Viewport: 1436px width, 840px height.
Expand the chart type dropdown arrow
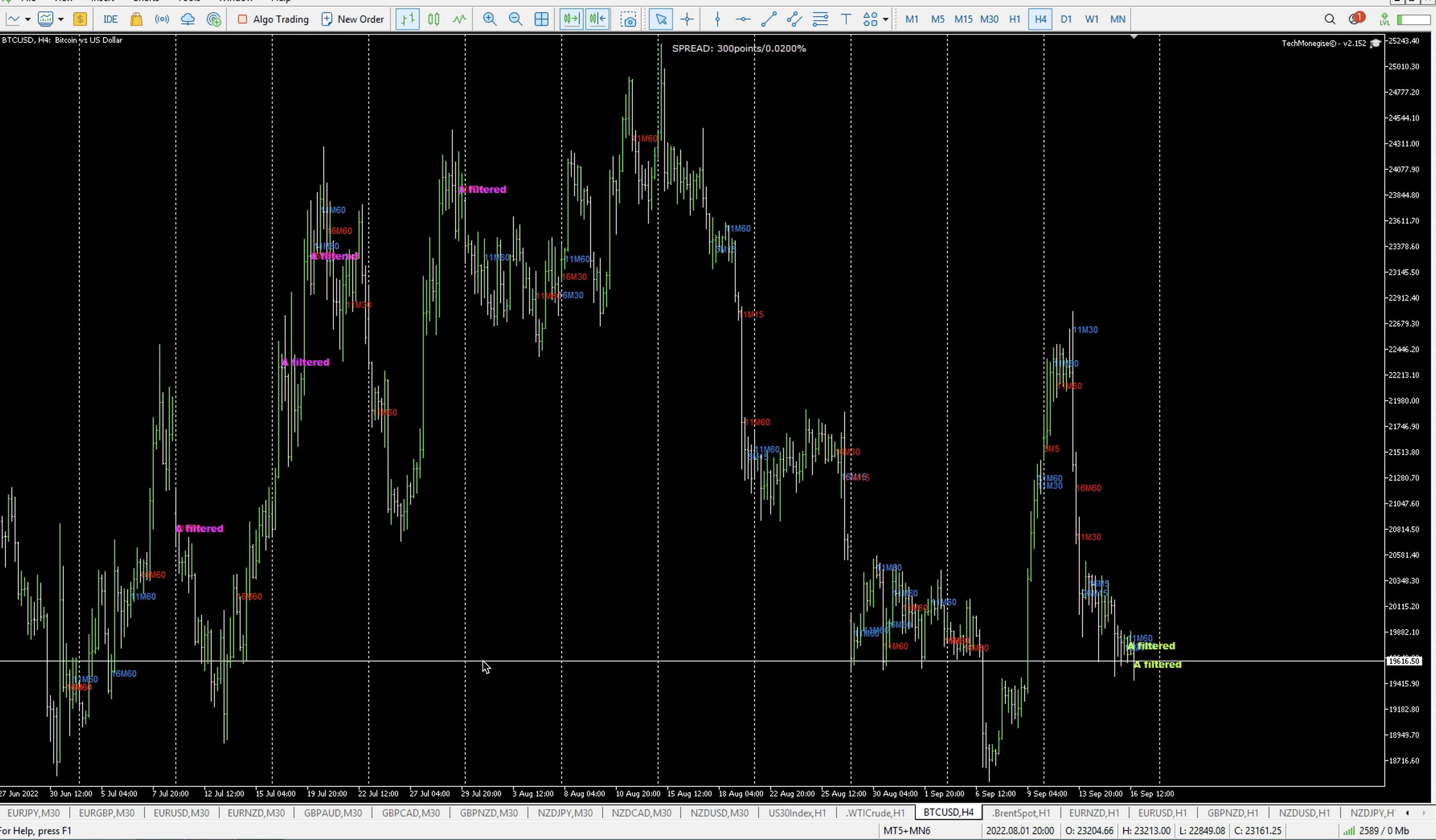27,19
